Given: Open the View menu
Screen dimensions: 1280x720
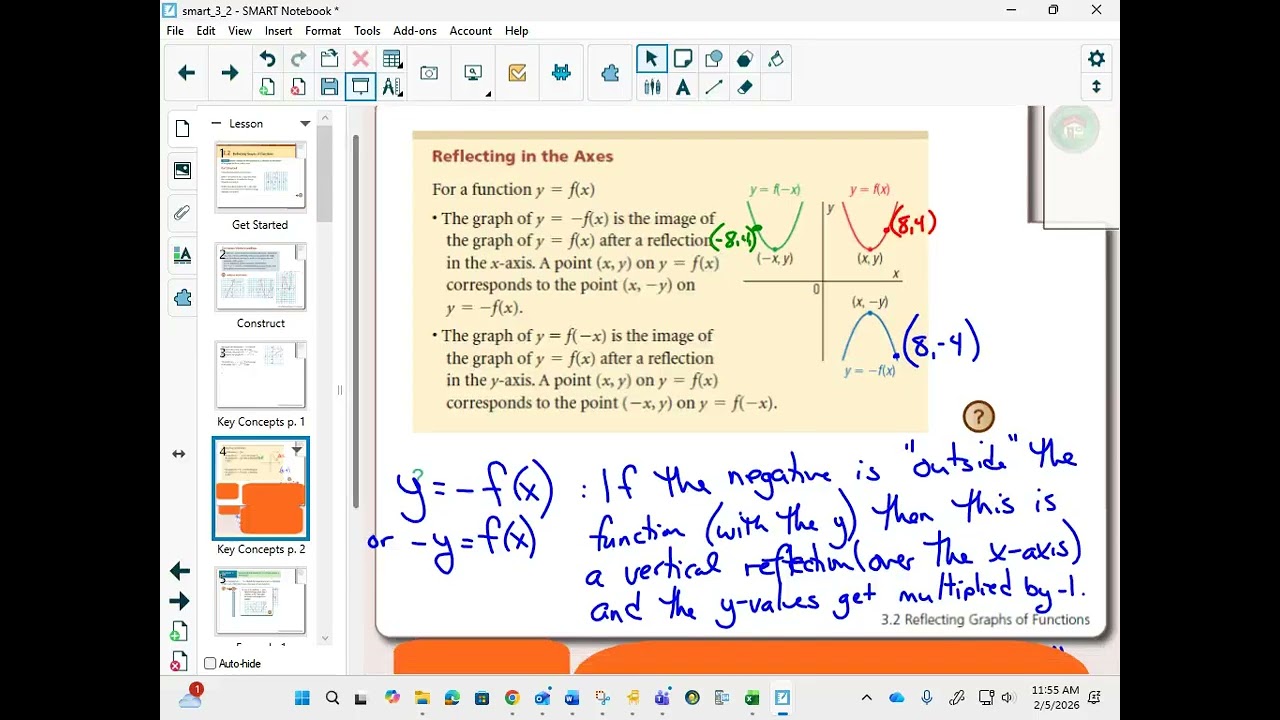Looking at the screenshot, I should click(x=240, y=31).
